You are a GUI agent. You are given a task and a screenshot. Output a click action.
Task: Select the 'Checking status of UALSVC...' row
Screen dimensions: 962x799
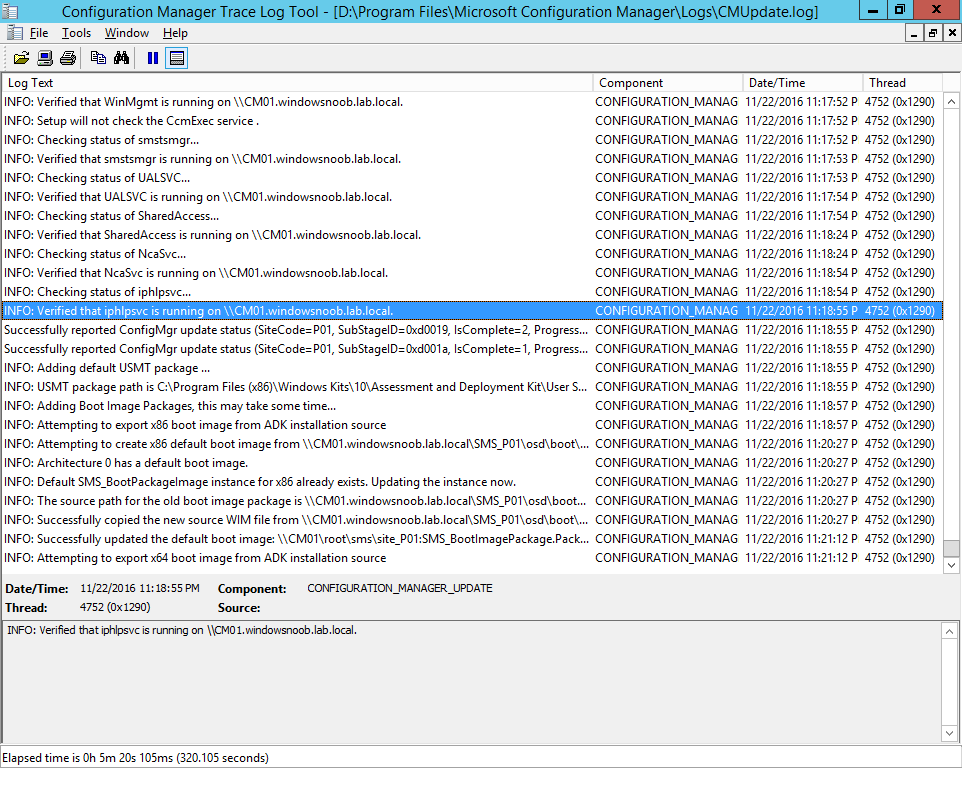click(x=472, y=178)
